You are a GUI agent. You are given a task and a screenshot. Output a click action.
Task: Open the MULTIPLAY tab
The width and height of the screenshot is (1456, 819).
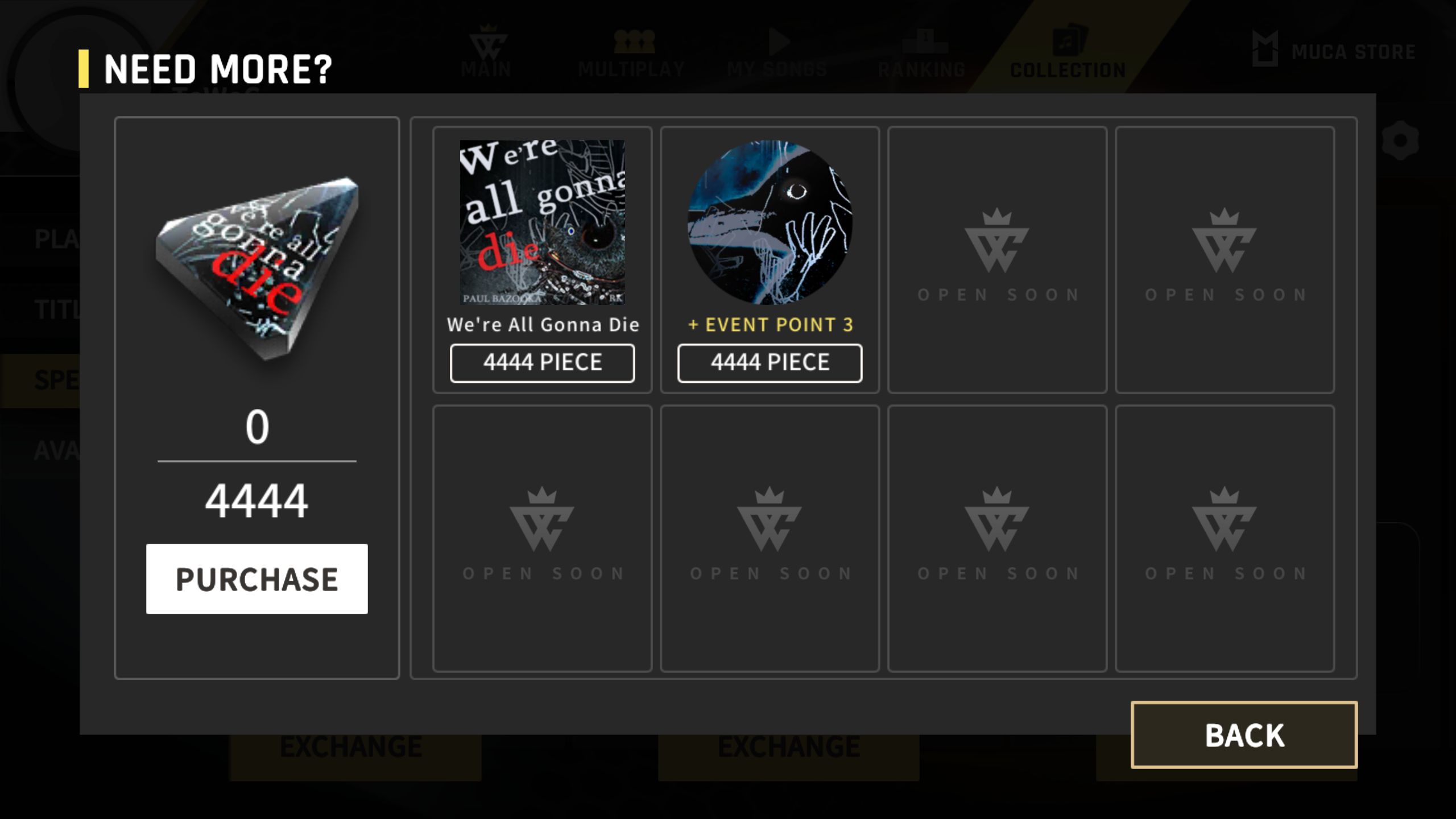(x=632, y=52)
